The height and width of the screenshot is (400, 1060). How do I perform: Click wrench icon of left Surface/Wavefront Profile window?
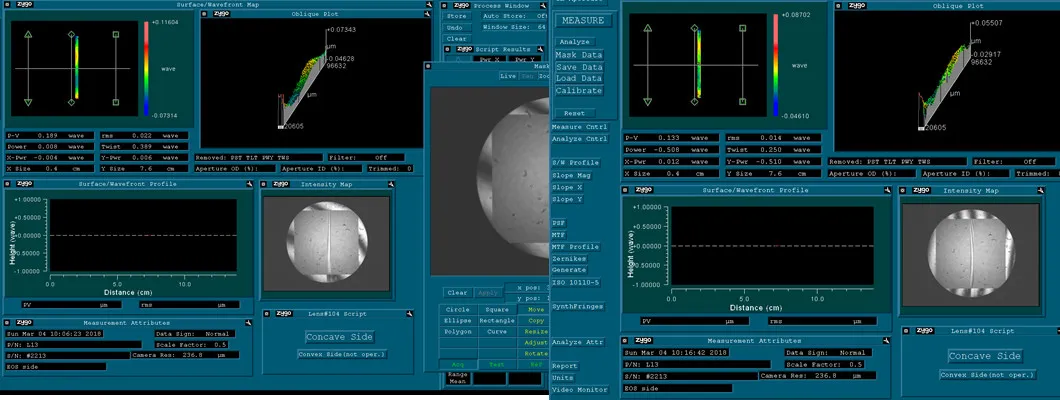[x=250, y=184]
